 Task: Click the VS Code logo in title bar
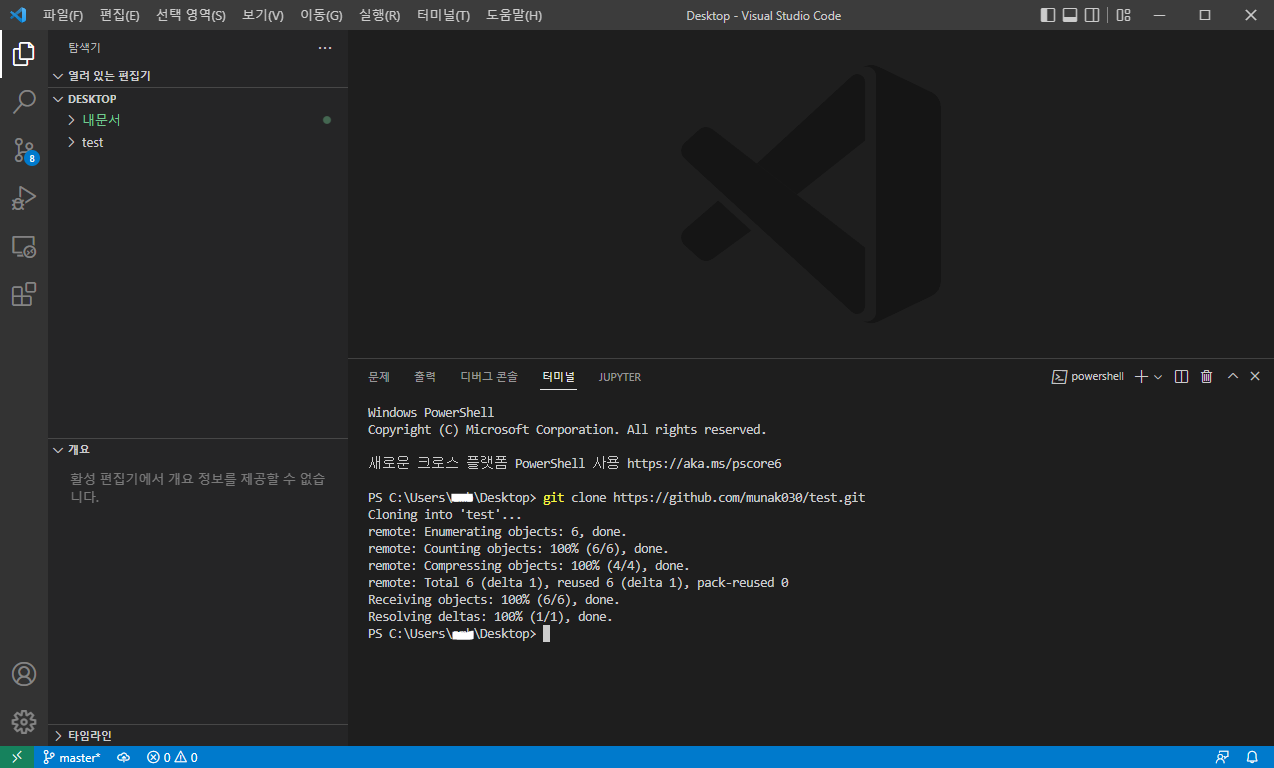[17, 15]
